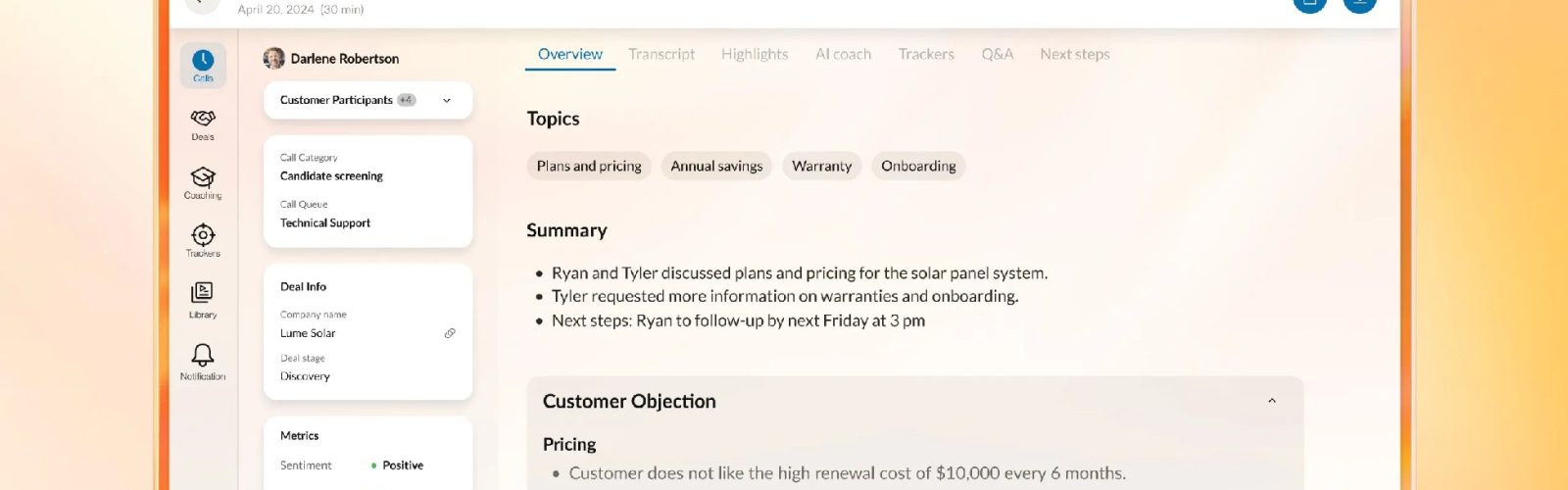Choose the Onboarding topic chip
The height and width of the screenshot is (490, 1568).
918,167
